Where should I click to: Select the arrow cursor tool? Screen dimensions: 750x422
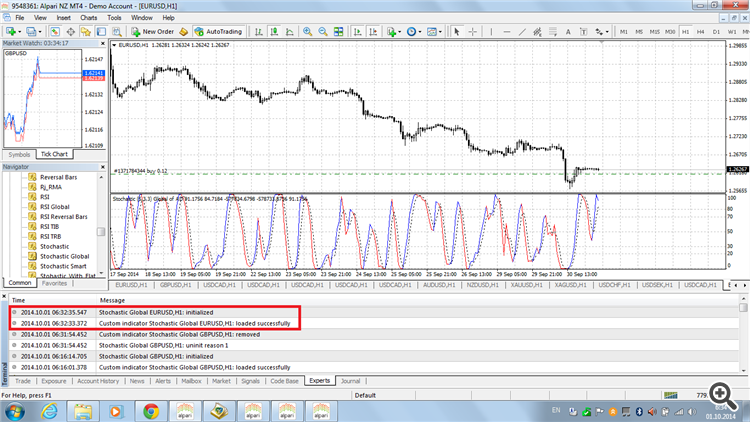457,31
